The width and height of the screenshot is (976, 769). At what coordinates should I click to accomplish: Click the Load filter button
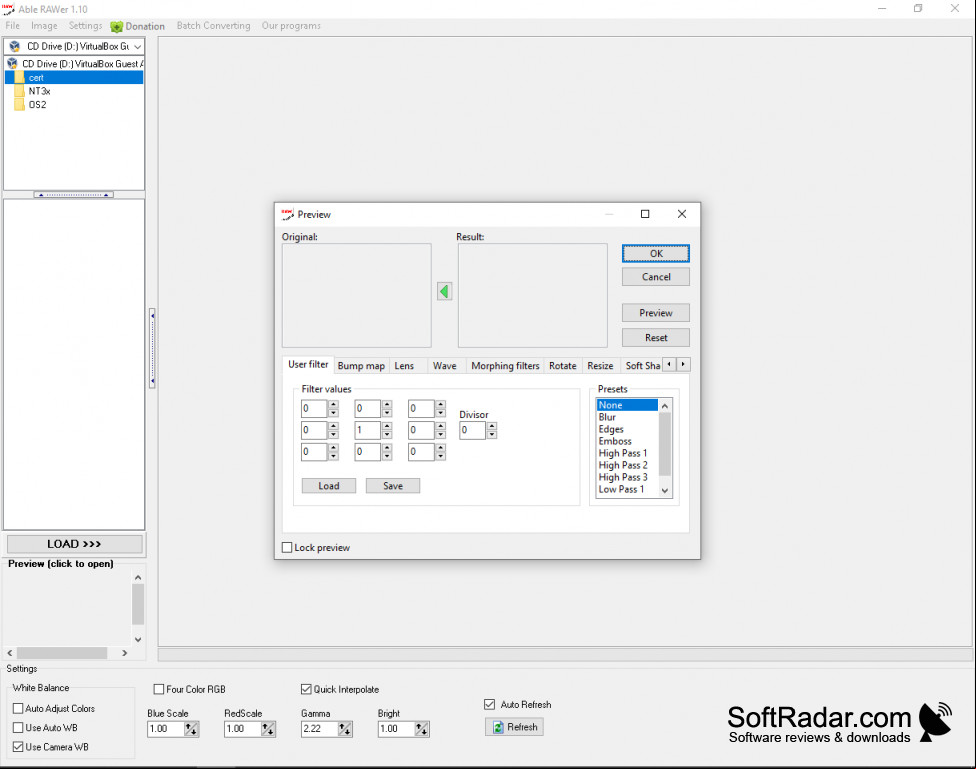329,486
